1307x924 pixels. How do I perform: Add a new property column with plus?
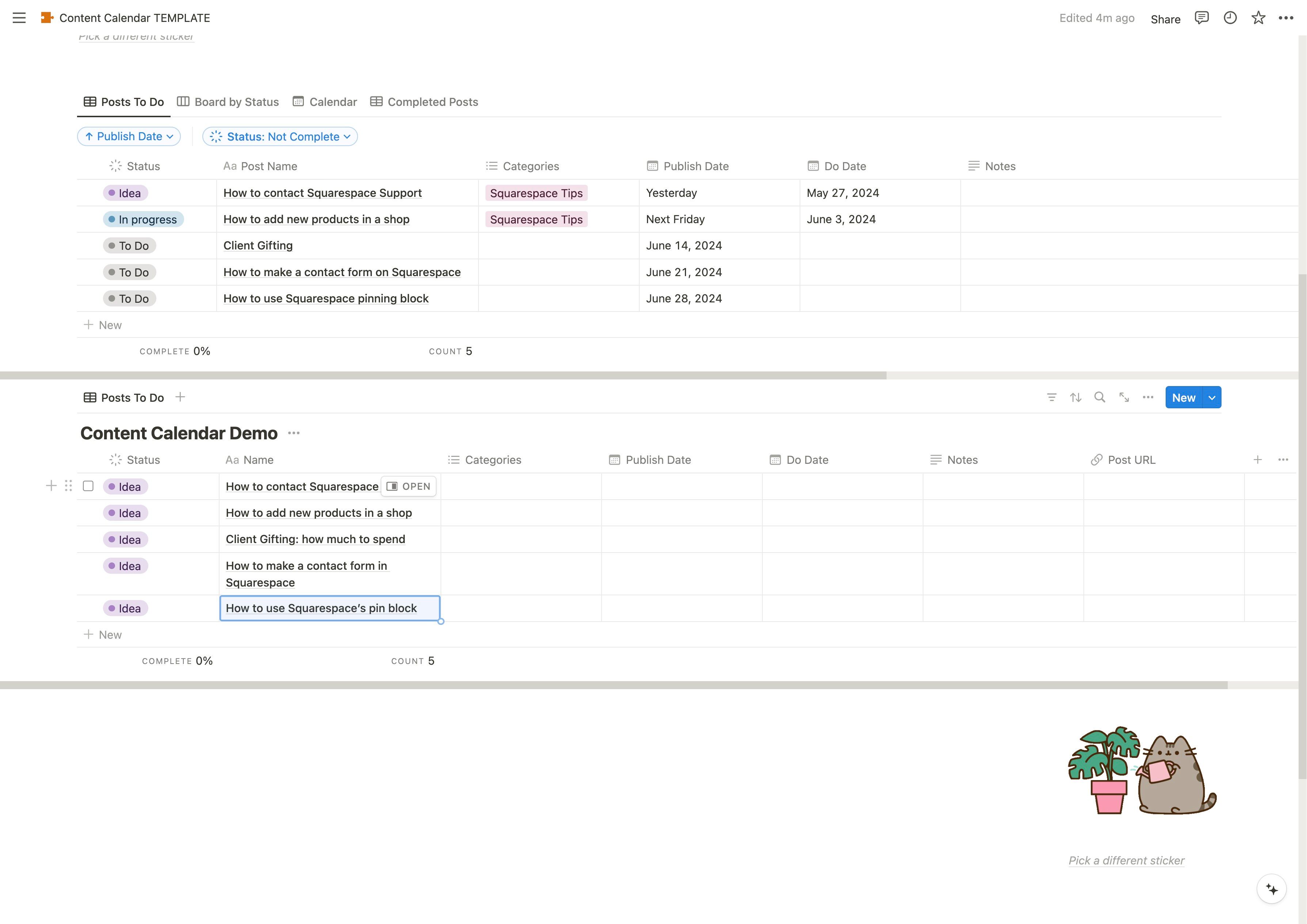pos(1257,459)
